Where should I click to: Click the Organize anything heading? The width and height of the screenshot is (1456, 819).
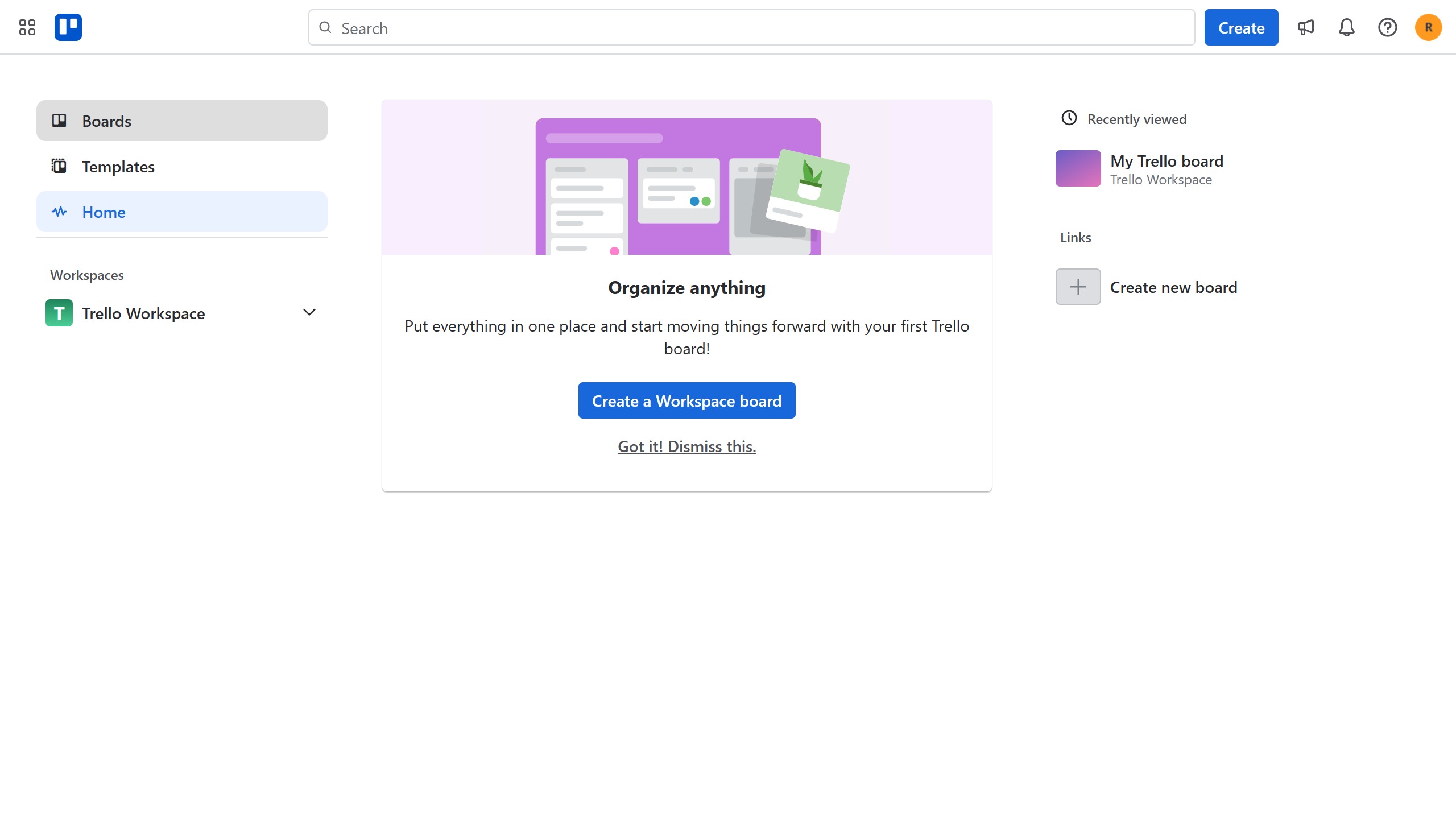click(686, 288)
